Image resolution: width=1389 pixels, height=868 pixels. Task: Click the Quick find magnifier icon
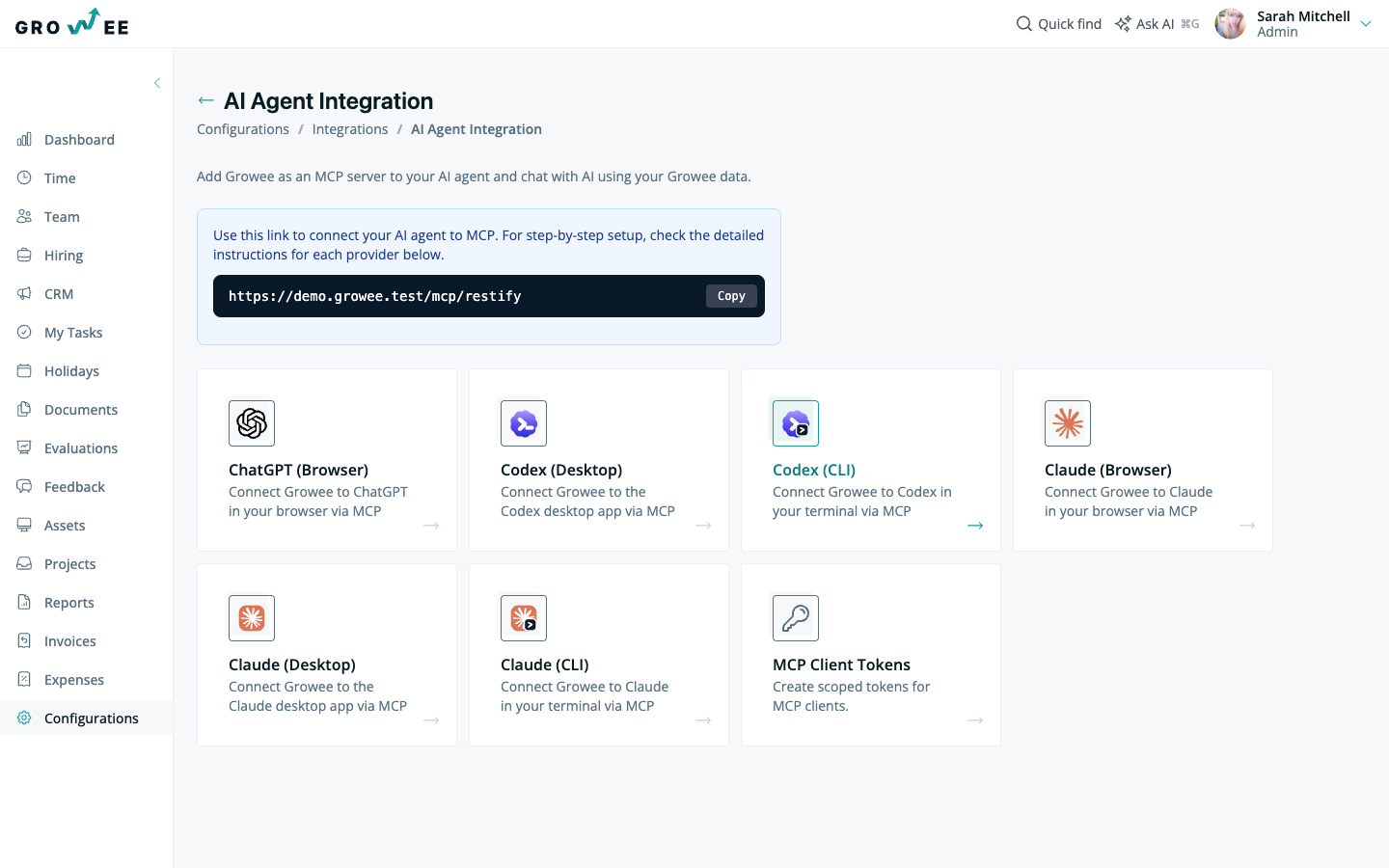[x=1024, y=23]
